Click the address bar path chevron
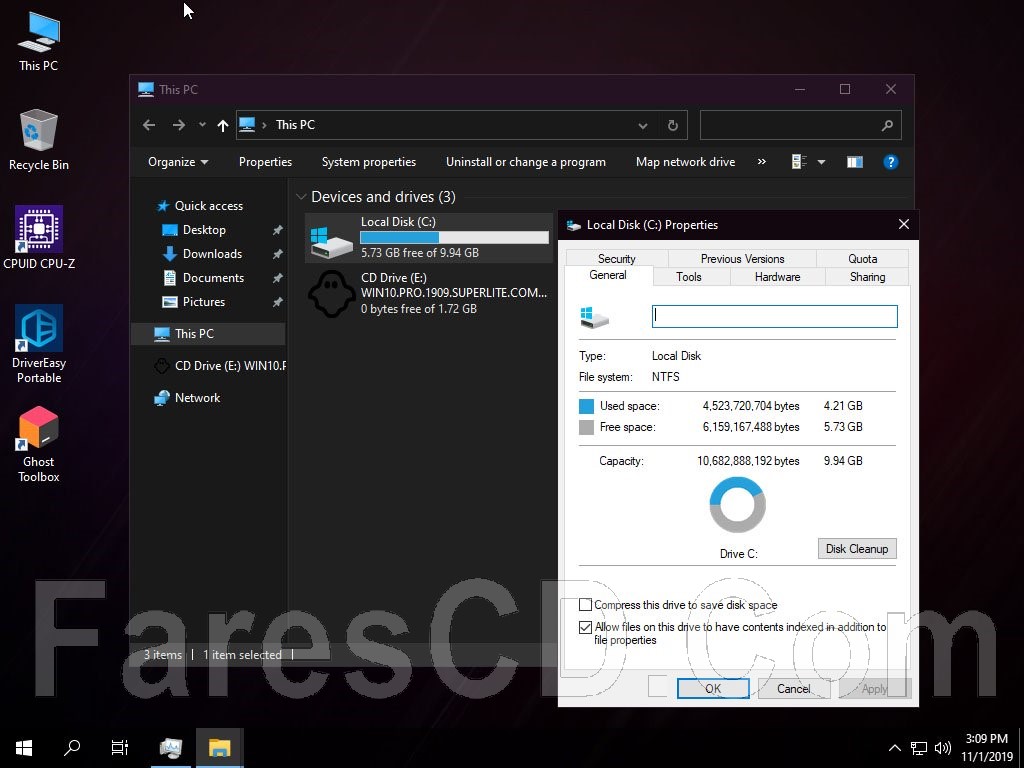 point(264,125)
